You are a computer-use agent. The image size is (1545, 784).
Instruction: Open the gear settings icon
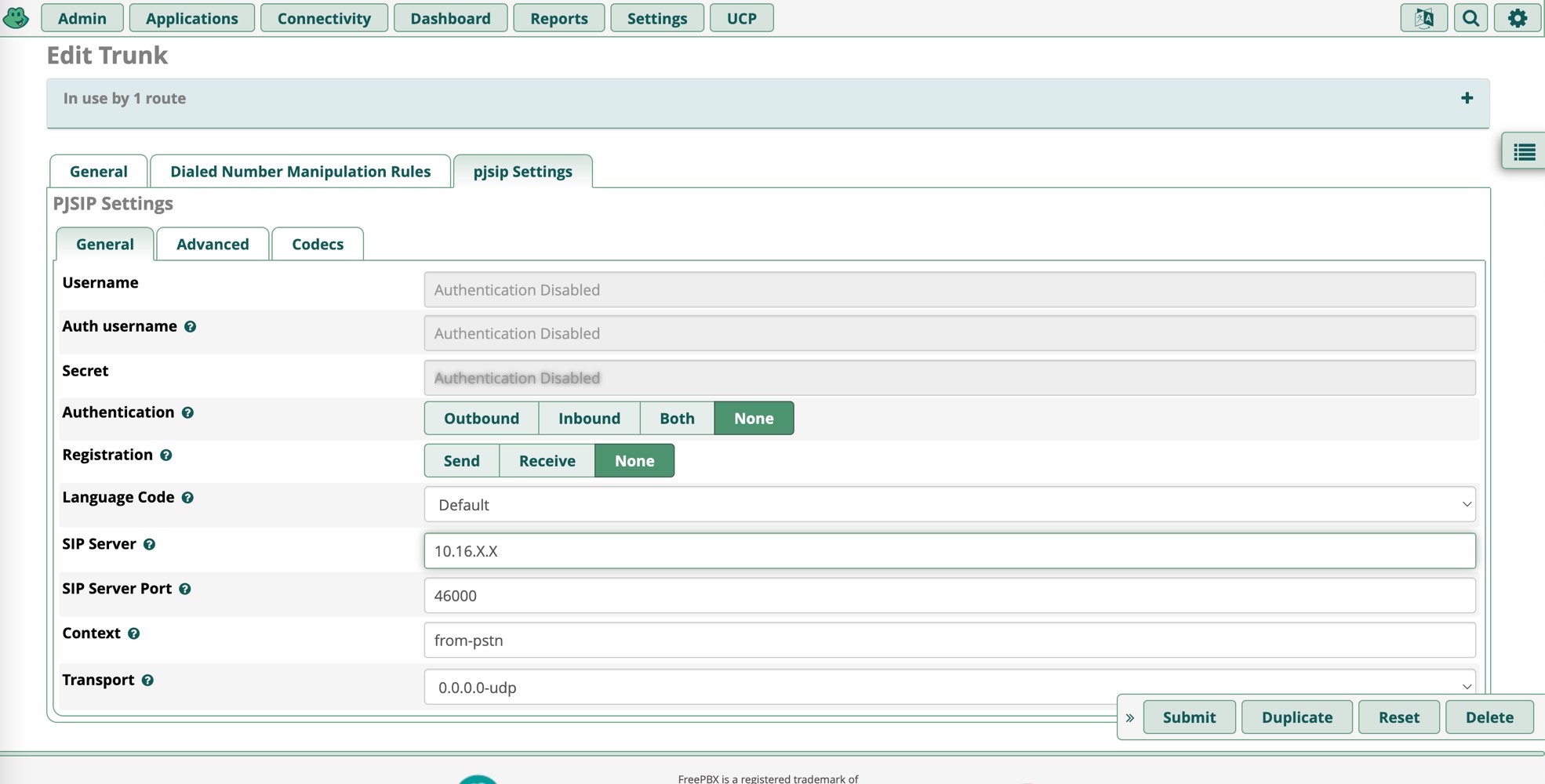coord(1518,18)
